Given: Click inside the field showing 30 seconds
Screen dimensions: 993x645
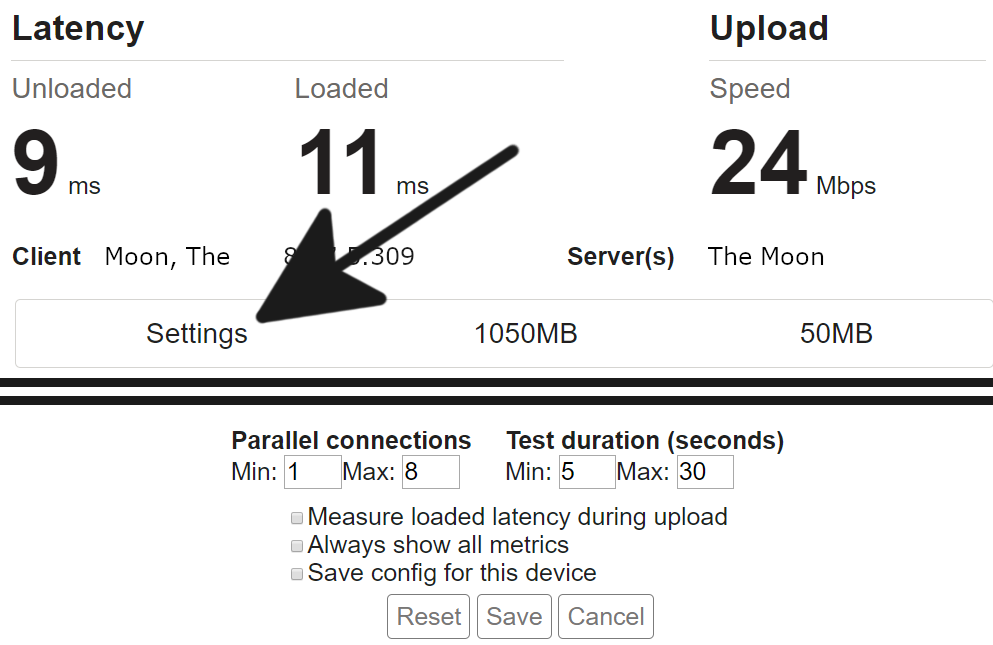Looking at the screenshot, I should click(704, 471).
